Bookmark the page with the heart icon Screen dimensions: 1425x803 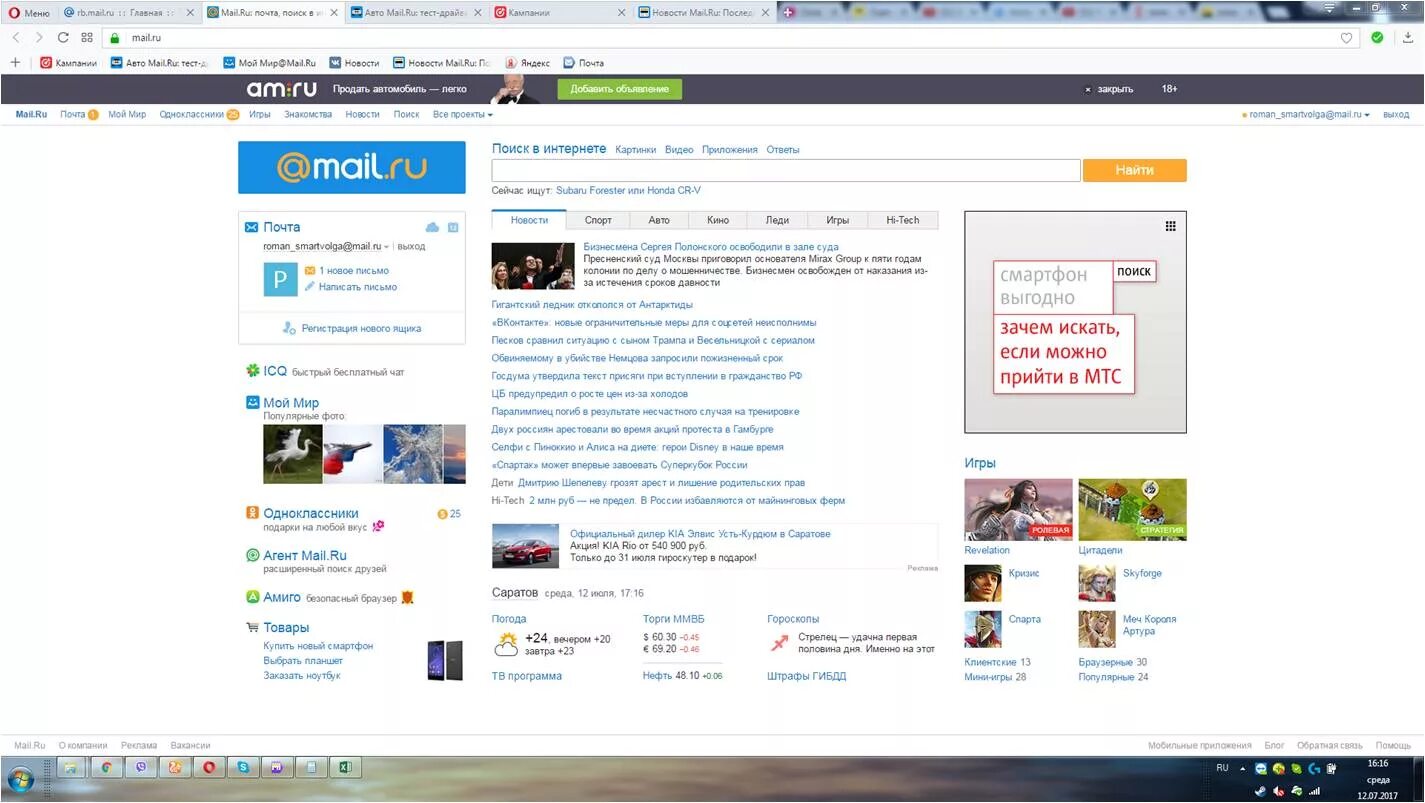pos(1346,38)
